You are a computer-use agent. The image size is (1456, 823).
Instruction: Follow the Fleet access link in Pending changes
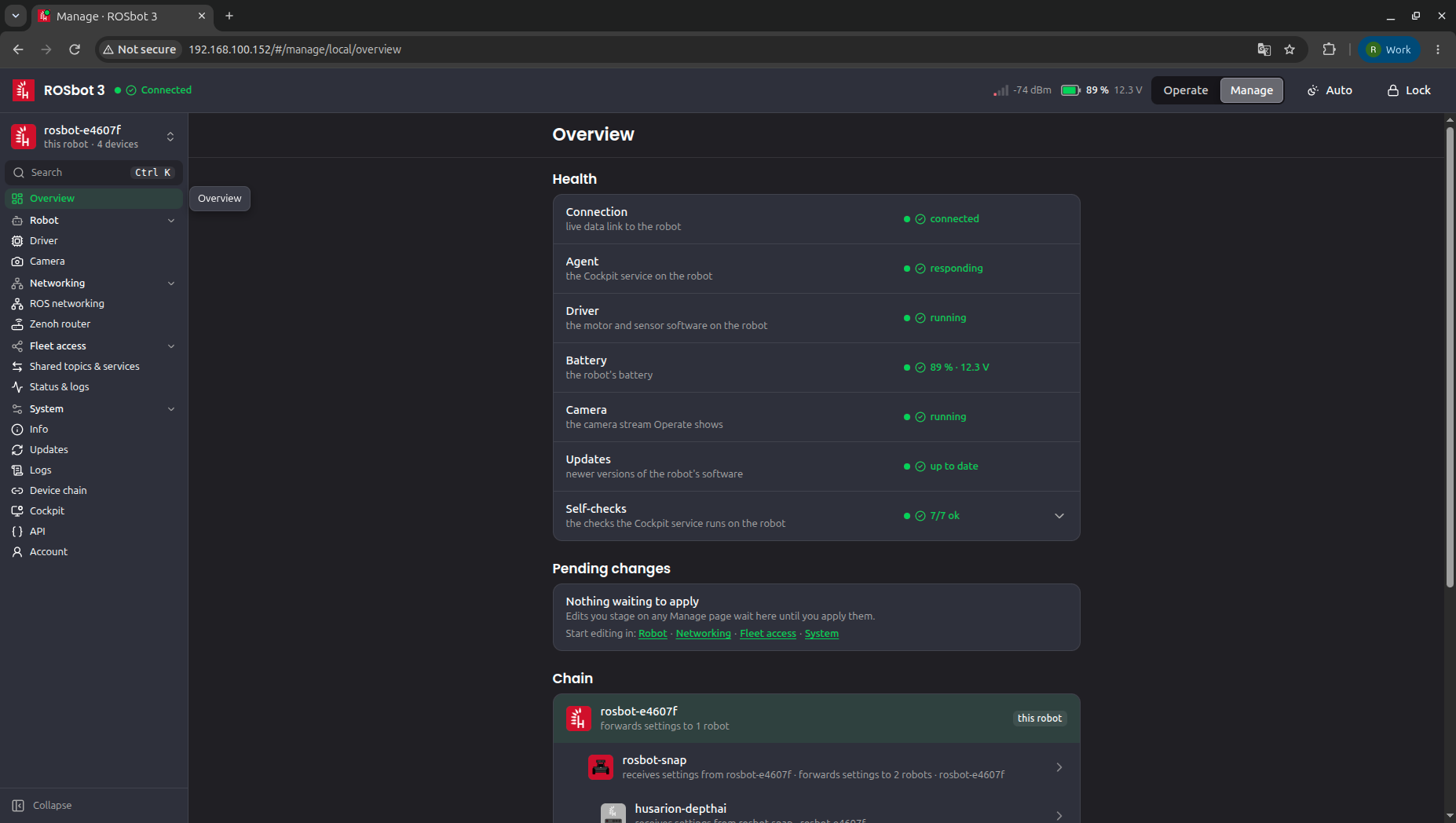tap(767, 634)
